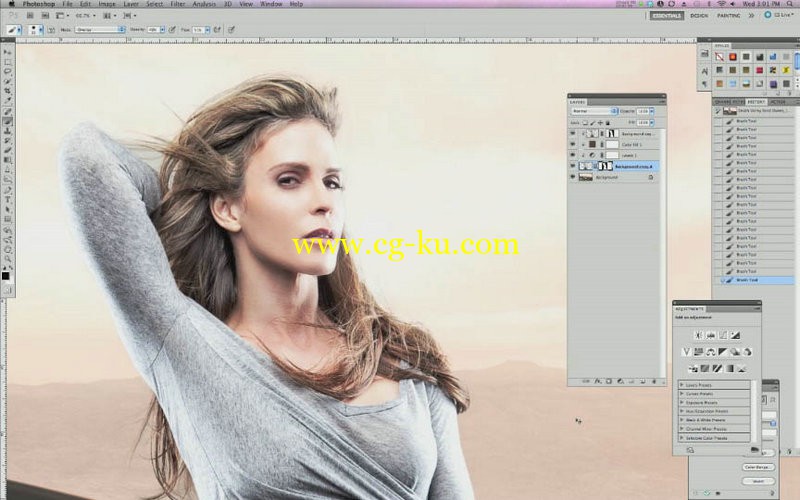Add a Black & White adjustment
Viewport: 800px width, 500px height.
click(x=723, y=352)
